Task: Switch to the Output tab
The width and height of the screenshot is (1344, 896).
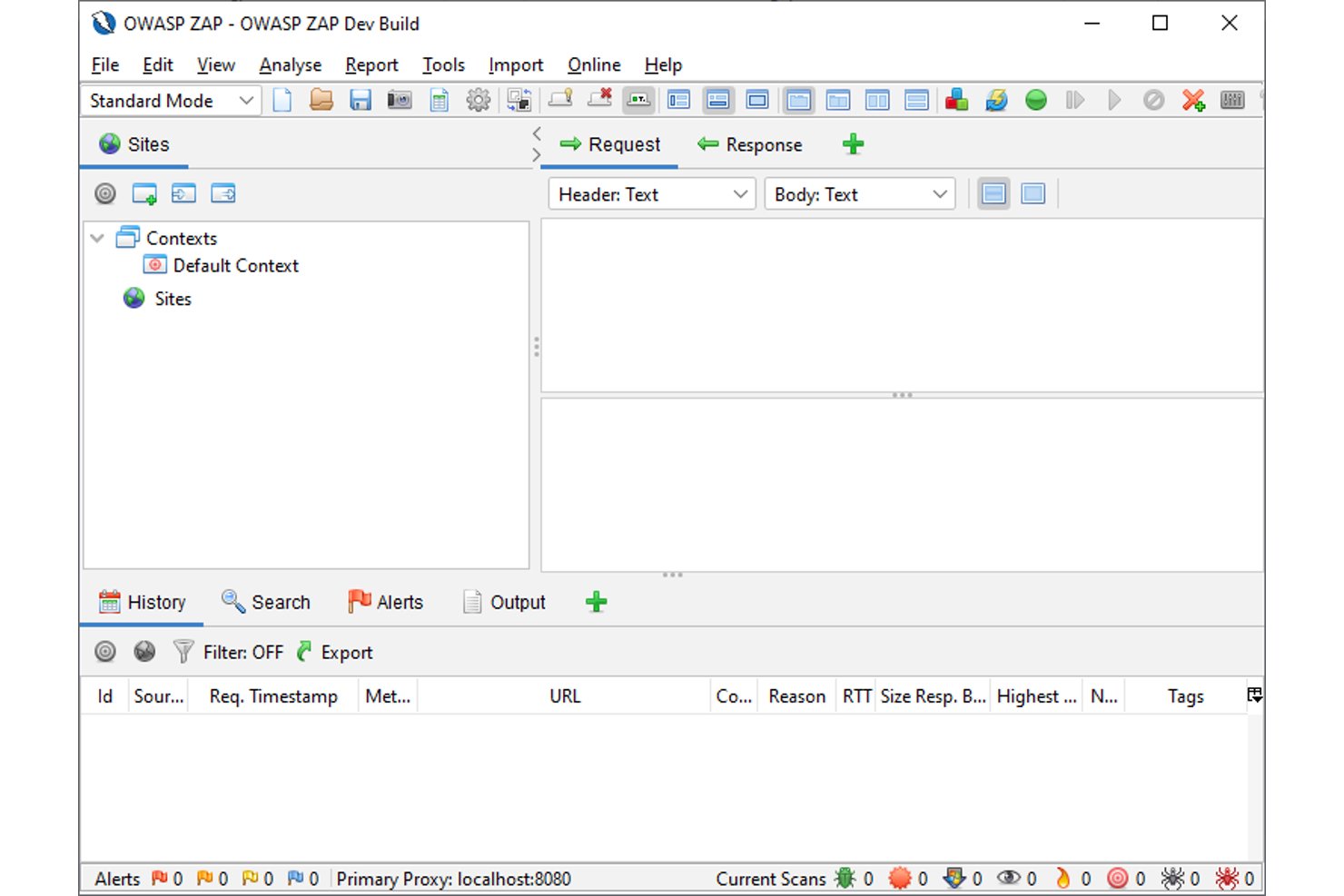Action: click(505, 602)
